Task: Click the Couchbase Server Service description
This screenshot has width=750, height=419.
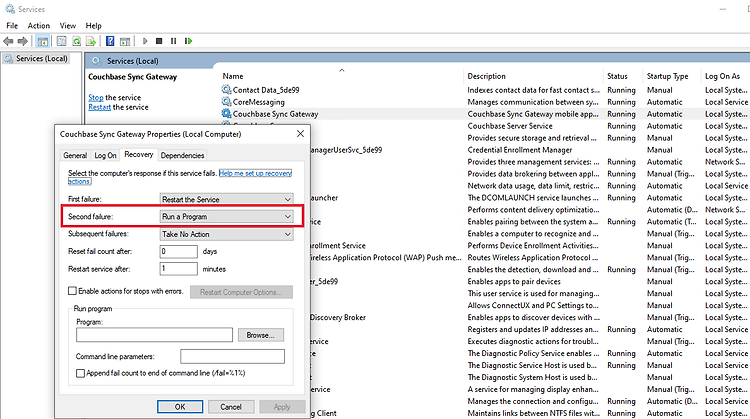Action: coord(510,126)
